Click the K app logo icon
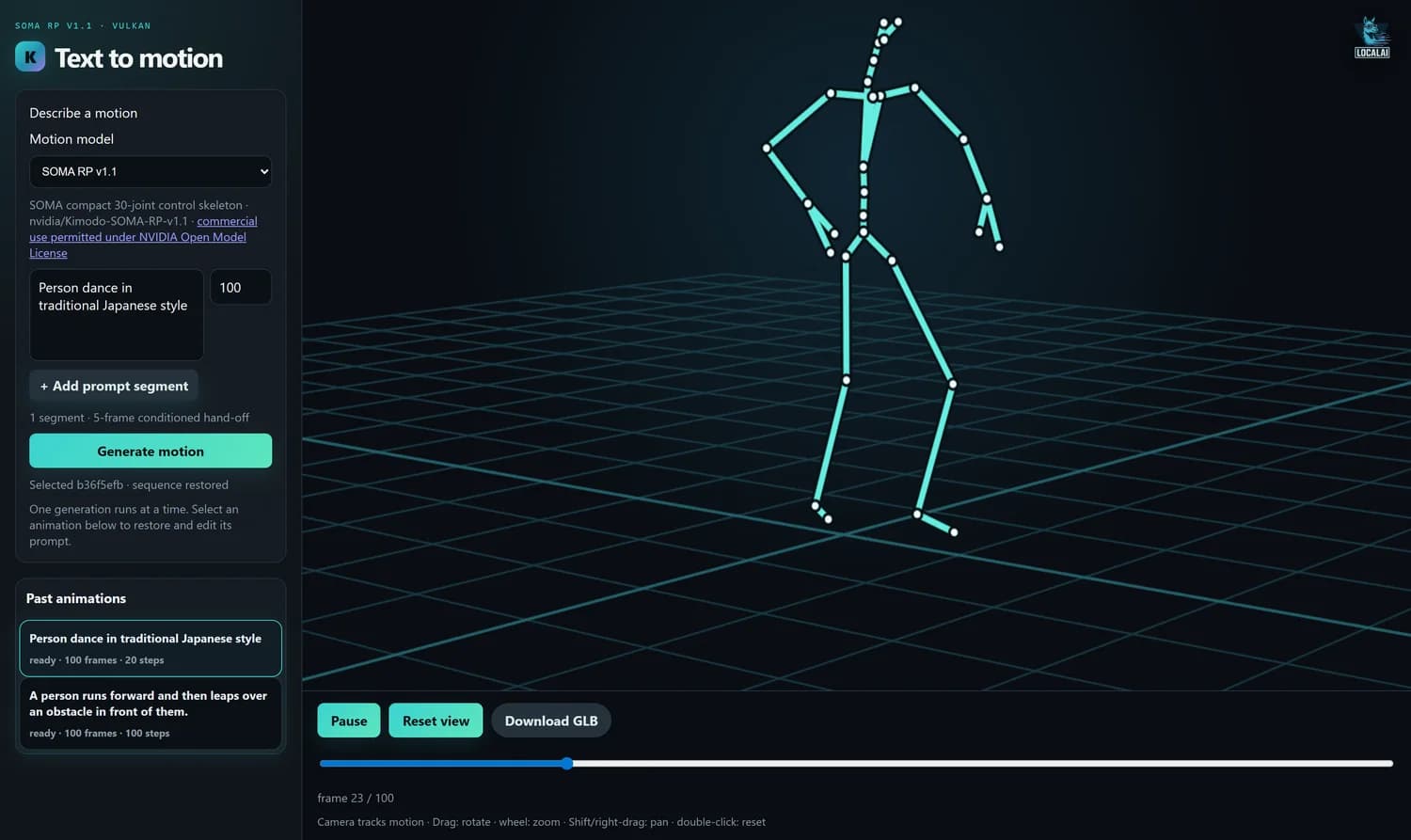The height and width of the screenshot is (840, 1411). pyautogui.click(x=30, y=56)
